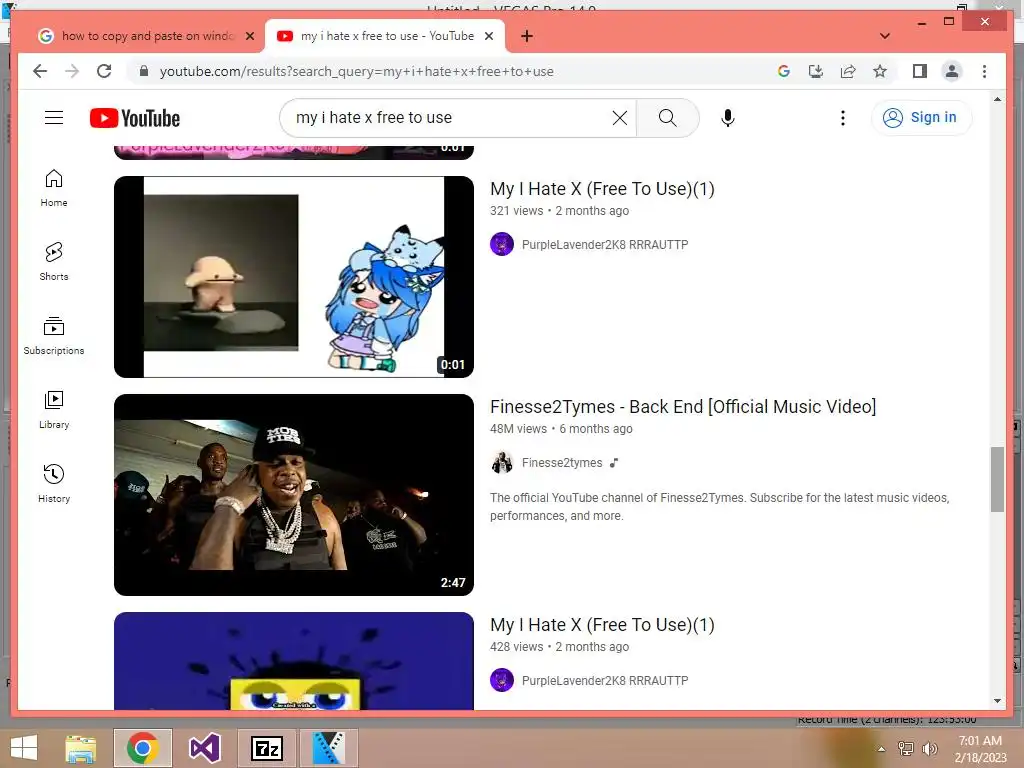Open the Chrome profile avatar
This screenshot has width=1024, height=768.
[952, 71]
